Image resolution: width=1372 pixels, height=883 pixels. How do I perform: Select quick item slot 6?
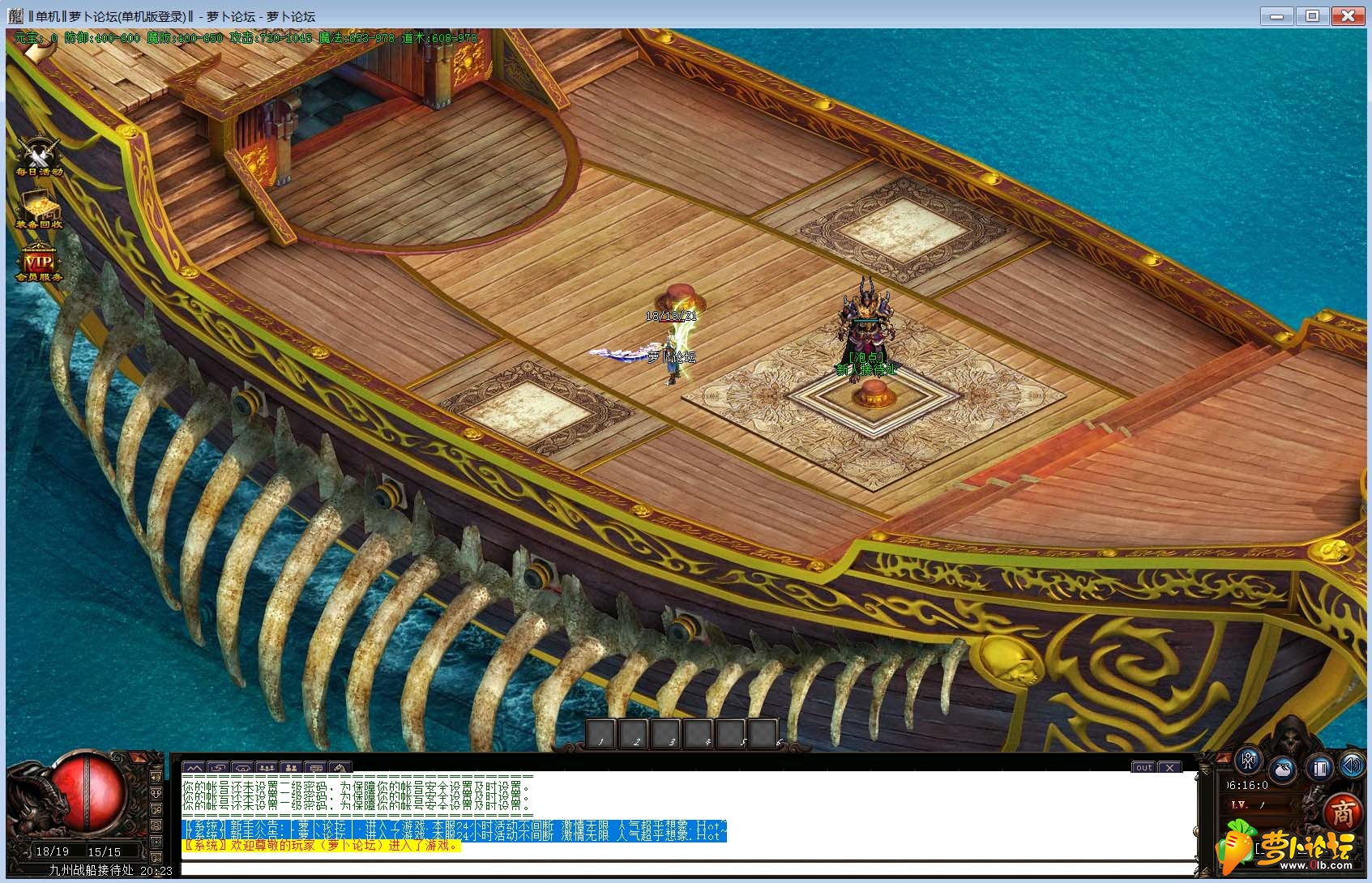tap(763, 733)
